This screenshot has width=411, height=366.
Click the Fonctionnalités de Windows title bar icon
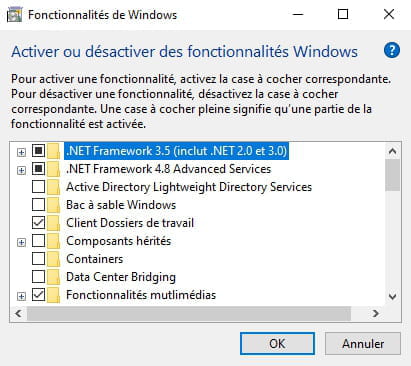coord(14,15)
